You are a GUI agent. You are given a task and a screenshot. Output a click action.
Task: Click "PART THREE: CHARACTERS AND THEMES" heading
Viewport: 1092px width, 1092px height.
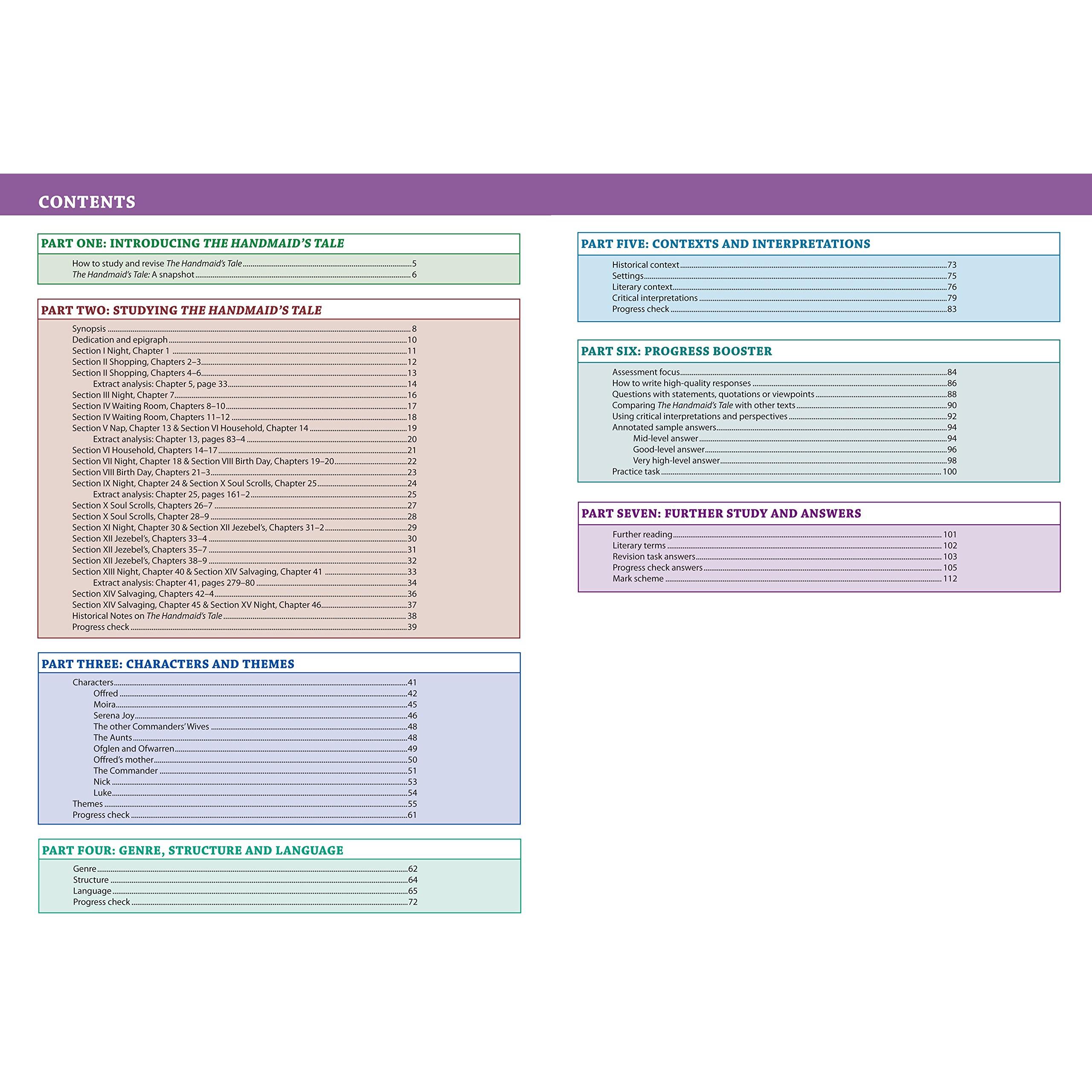(168, 664)
